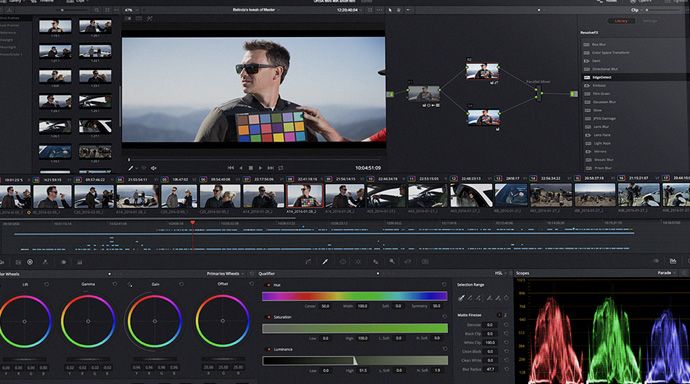Choose the Gaussian Blur effect
Viewport: 690px width, 384px height.
point(604,102)
